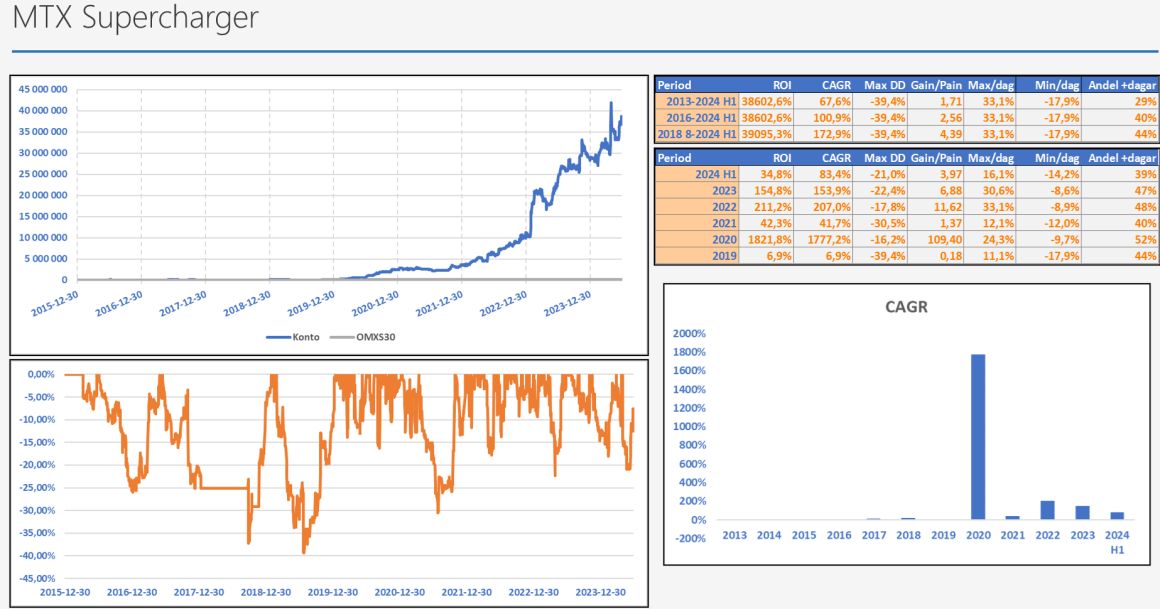Image resolution: width=1160 pixels, height=609 pixels.
Task: Click CAGR value 100,9%
Action: coord(832,118)
